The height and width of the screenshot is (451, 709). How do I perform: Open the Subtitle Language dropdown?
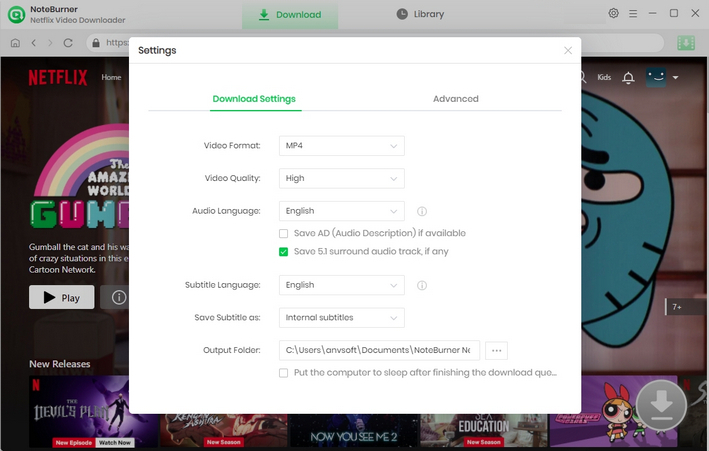342,285
